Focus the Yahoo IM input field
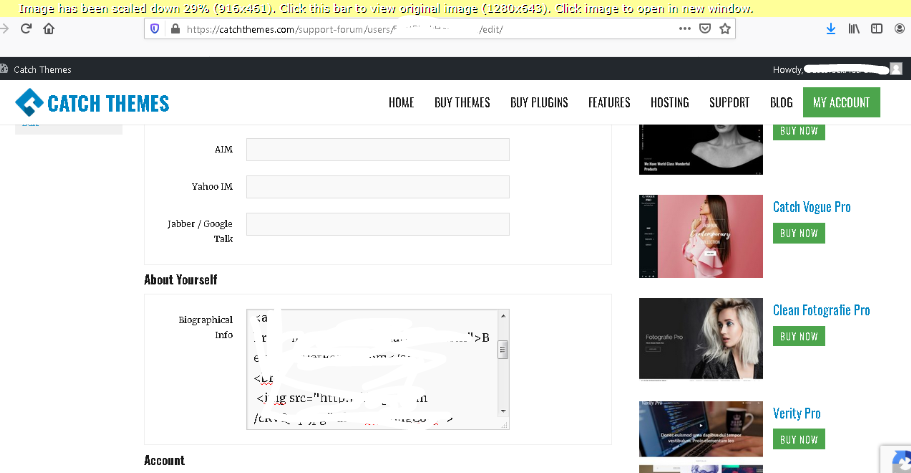Screen dimensions: 911x473 [x=378, y=187]
